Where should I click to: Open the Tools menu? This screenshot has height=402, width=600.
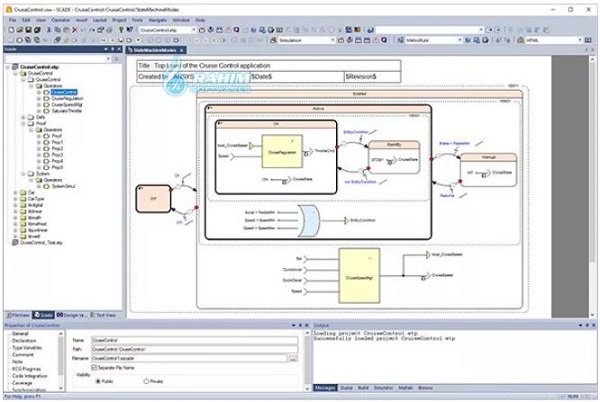click(x=137, y=20)
